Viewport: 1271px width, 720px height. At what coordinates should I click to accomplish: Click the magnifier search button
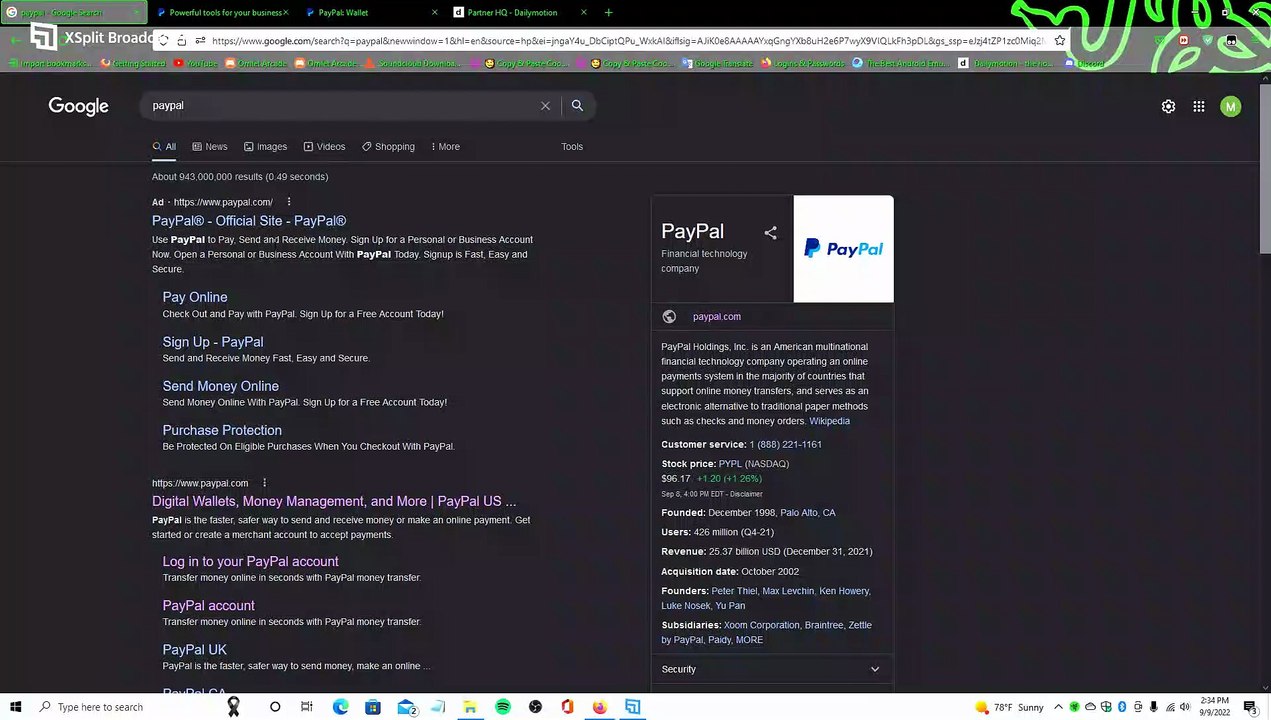577,105
